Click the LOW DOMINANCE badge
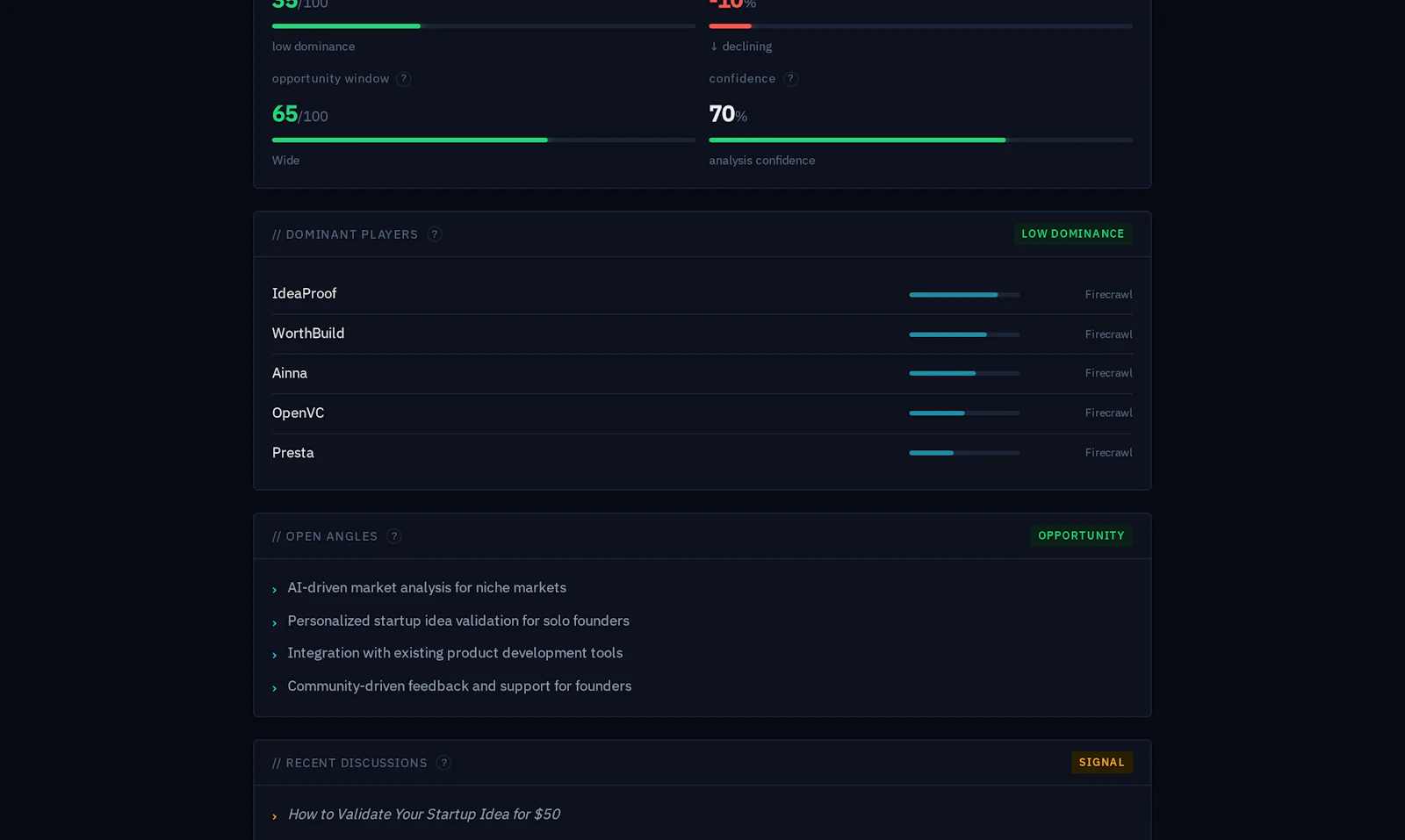1405x840 pixels. coord(1073,233)
